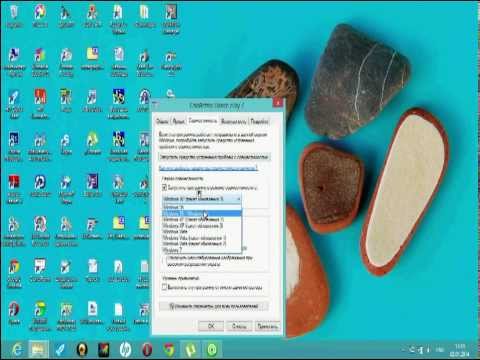Open Internet Explorer from the taskbar
The width and height of the screenshot is (480, 360).
(18, 350)
